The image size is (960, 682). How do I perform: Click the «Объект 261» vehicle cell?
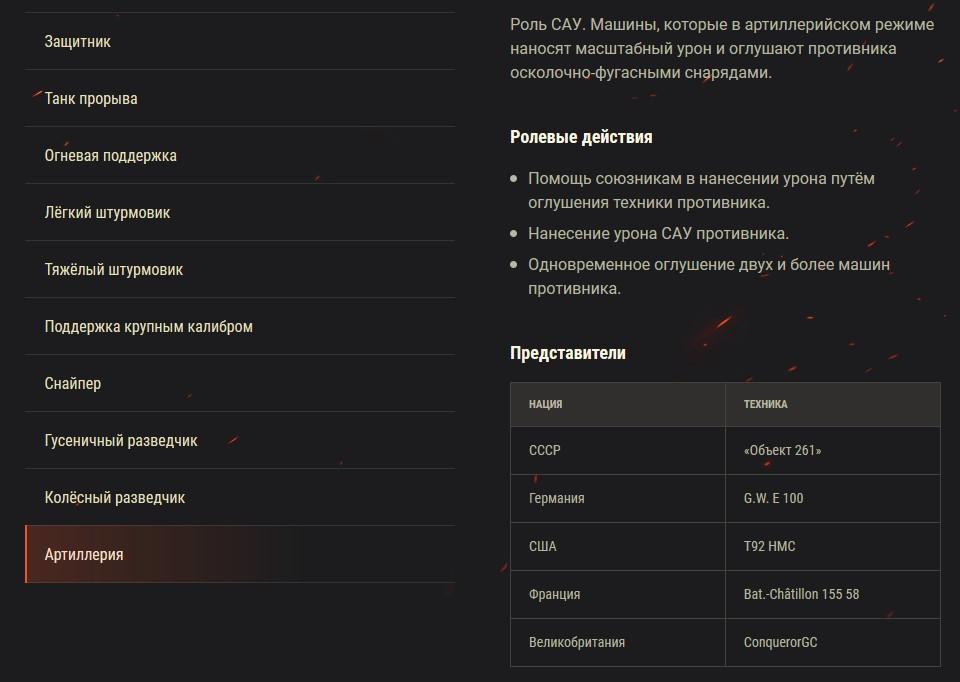782,451
